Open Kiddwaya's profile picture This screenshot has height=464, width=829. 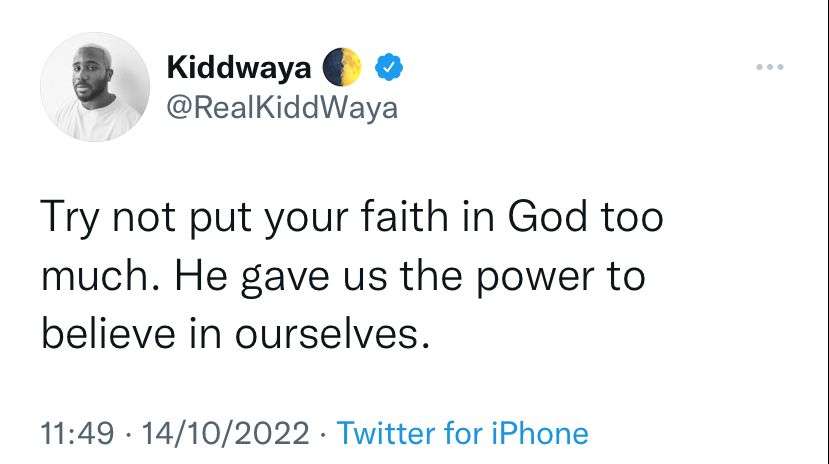(95, 87)
